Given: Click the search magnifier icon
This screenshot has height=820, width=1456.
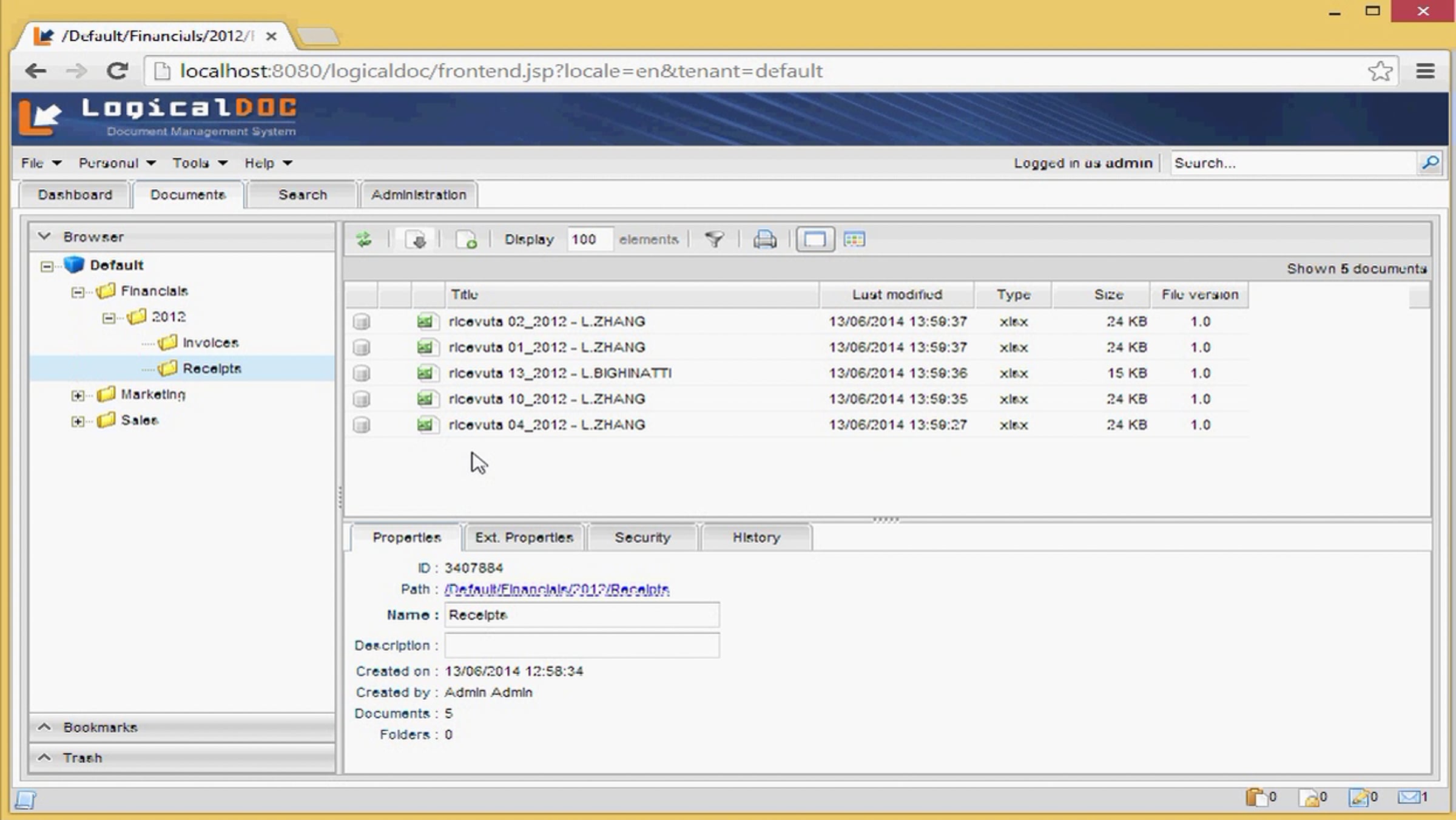Looking at the screenshot, I should click(x=1430, y=163).
